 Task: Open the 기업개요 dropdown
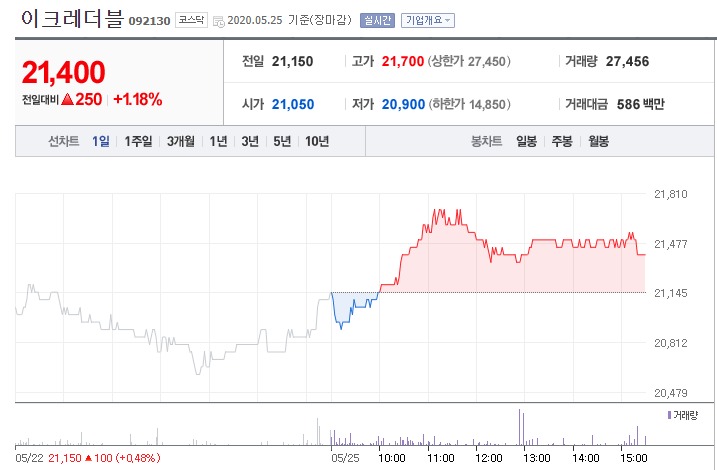[428, 21]
